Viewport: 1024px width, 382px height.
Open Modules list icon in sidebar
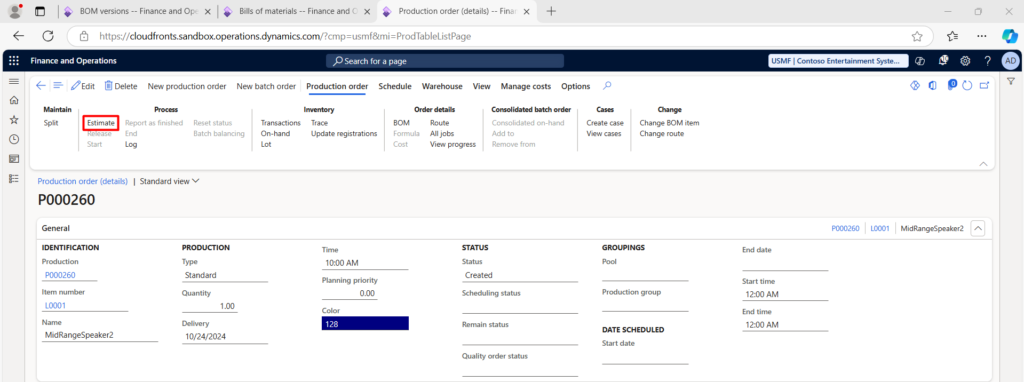pyautogui.click(x=14, y=178)
